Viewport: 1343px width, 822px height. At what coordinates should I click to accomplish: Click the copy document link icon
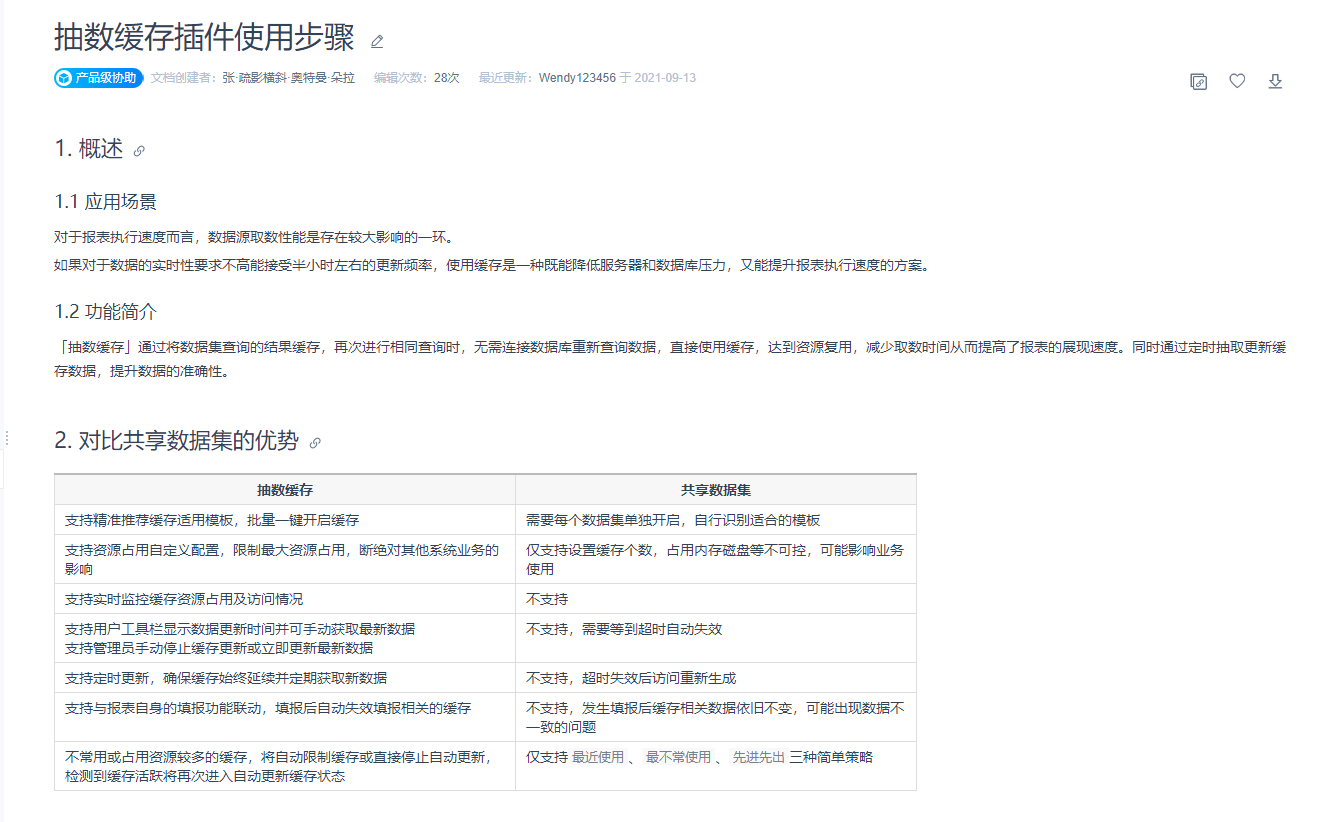[x=1199, y=82]
